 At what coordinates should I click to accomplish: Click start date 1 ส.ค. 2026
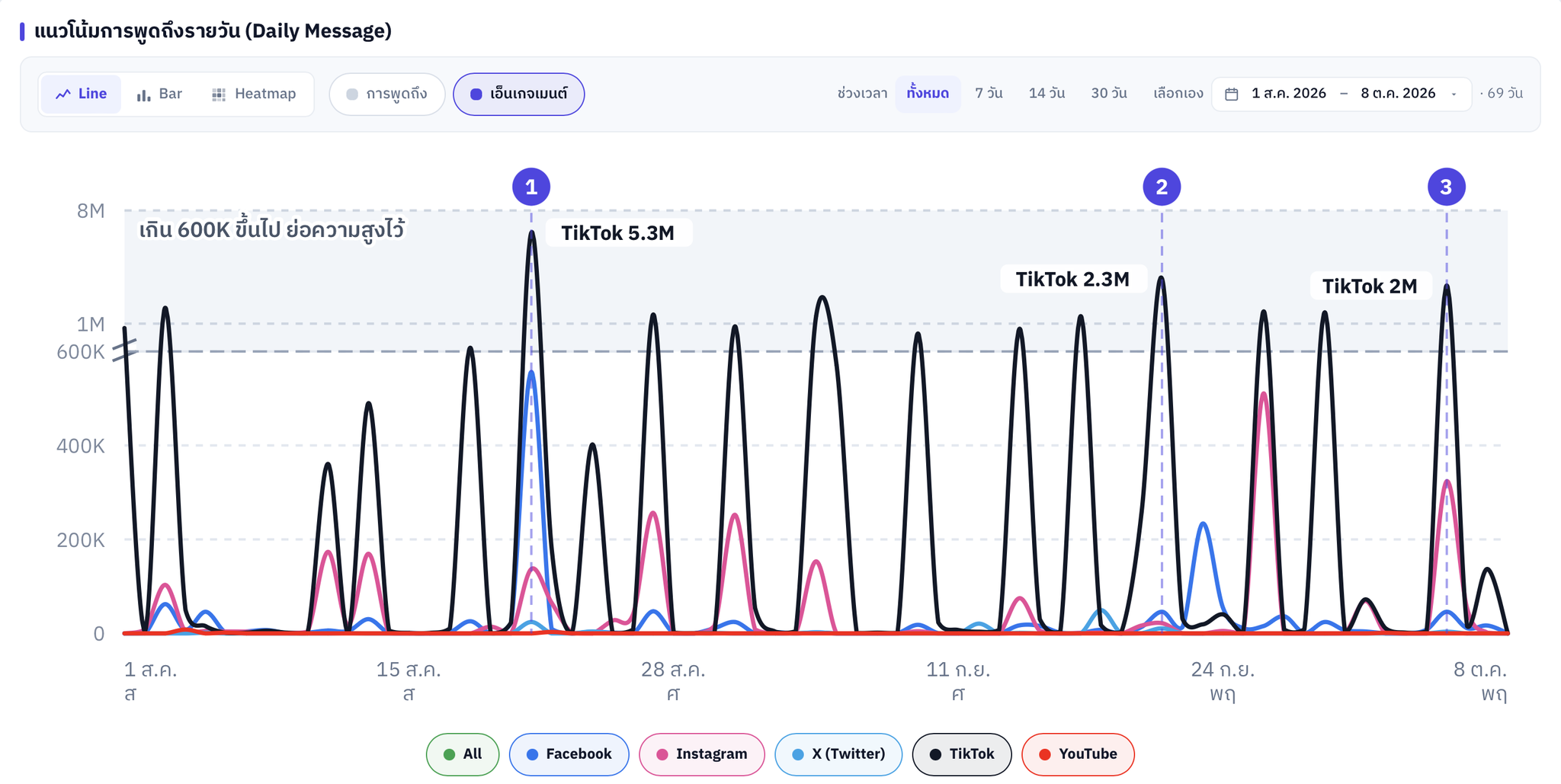click(x=1289, y=93)
